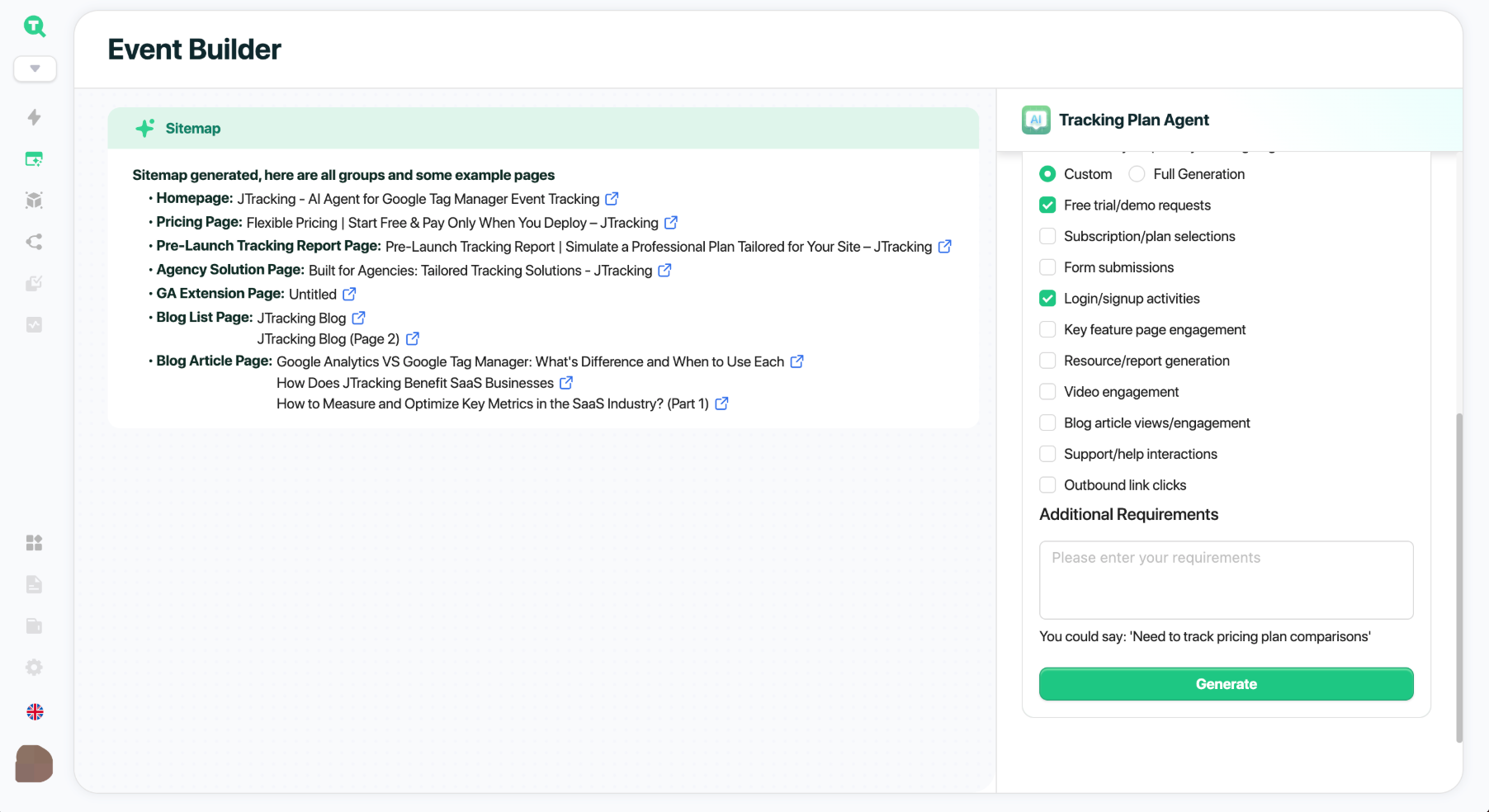Check the Video engagement option
1489x812 pixels.
click(1047, 392)
